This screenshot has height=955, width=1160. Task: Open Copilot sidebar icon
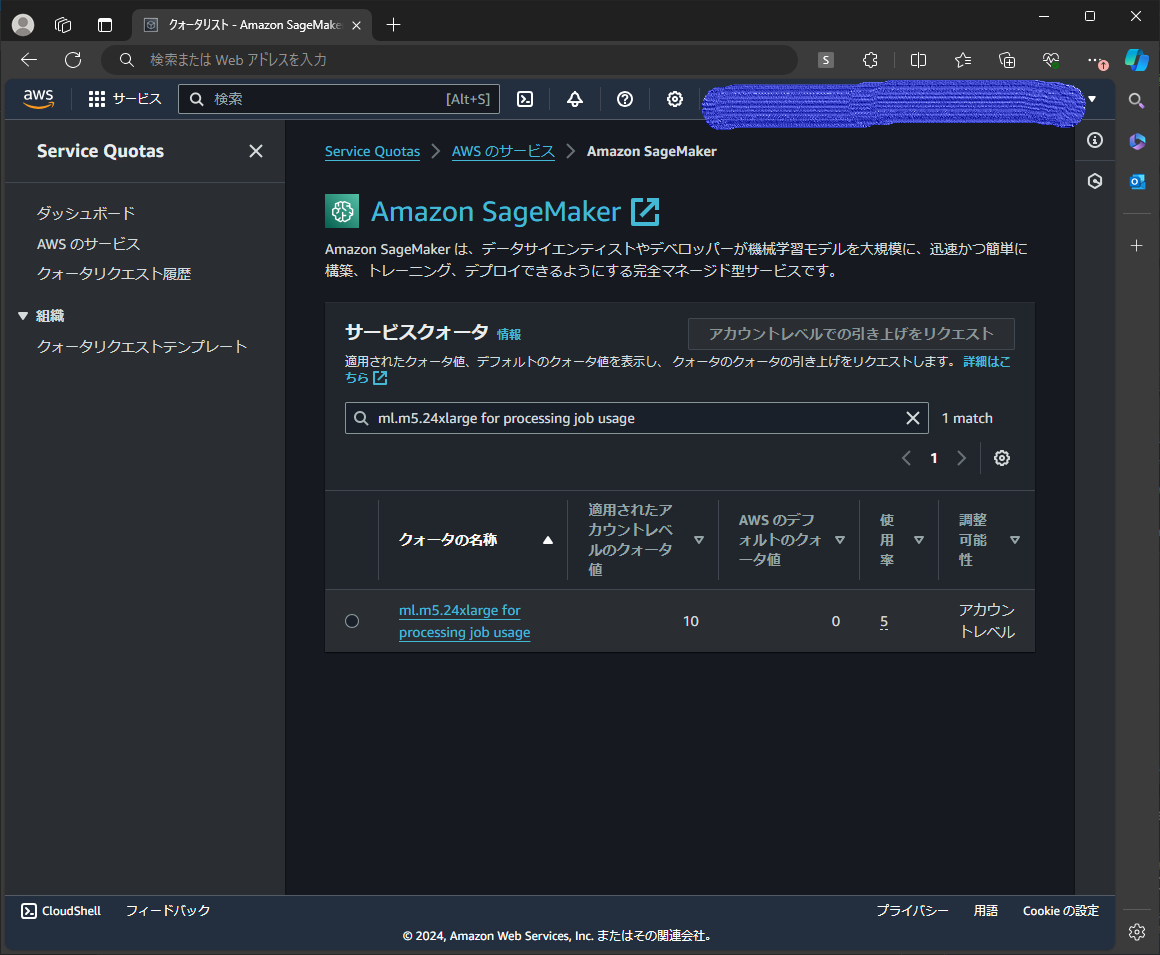click(1136, 60)
